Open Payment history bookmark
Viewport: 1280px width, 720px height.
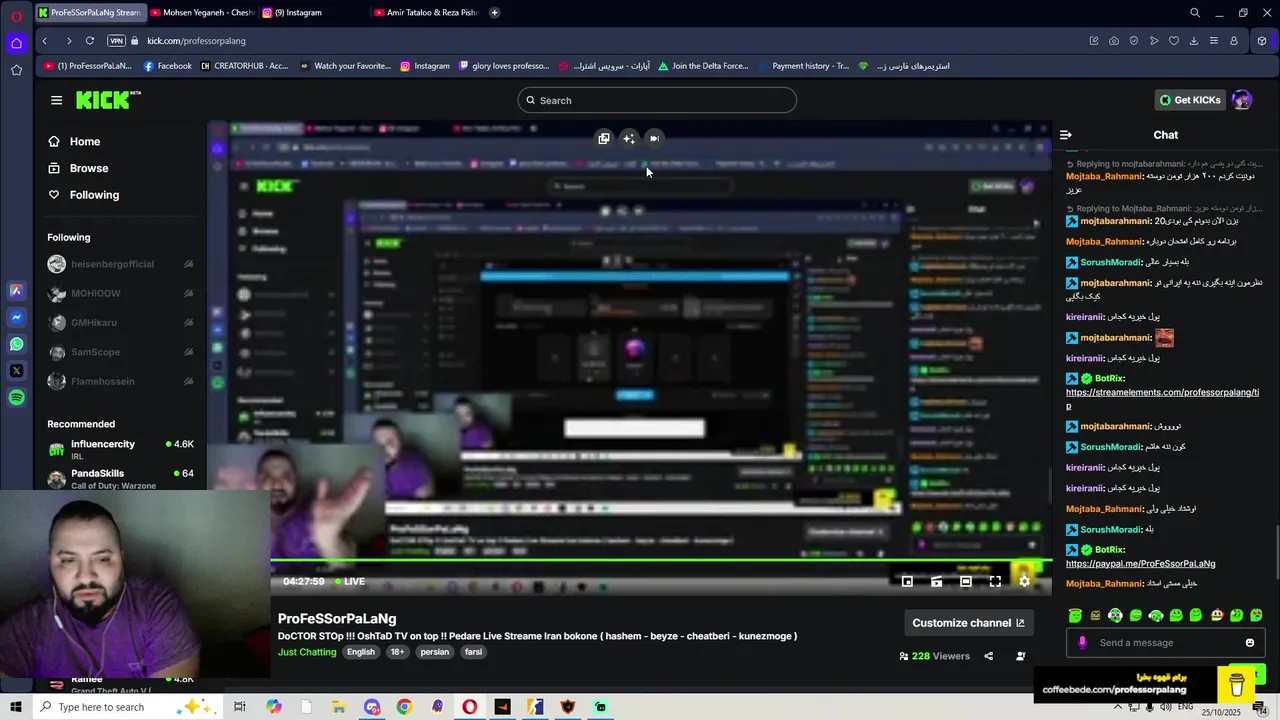click(803, 66)
